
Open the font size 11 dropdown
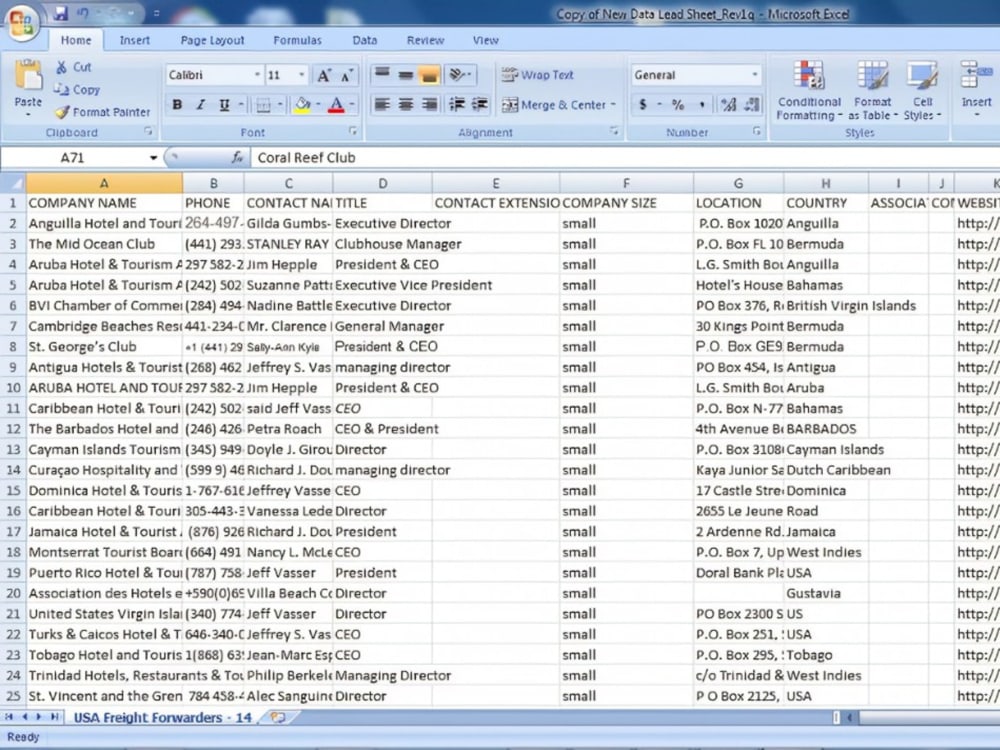pos(302,75)
